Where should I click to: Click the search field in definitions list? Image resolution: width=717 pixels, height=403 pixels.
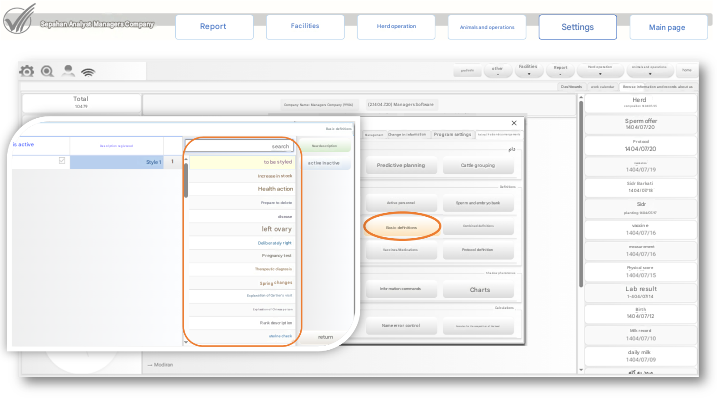click(x=240, y=146)
